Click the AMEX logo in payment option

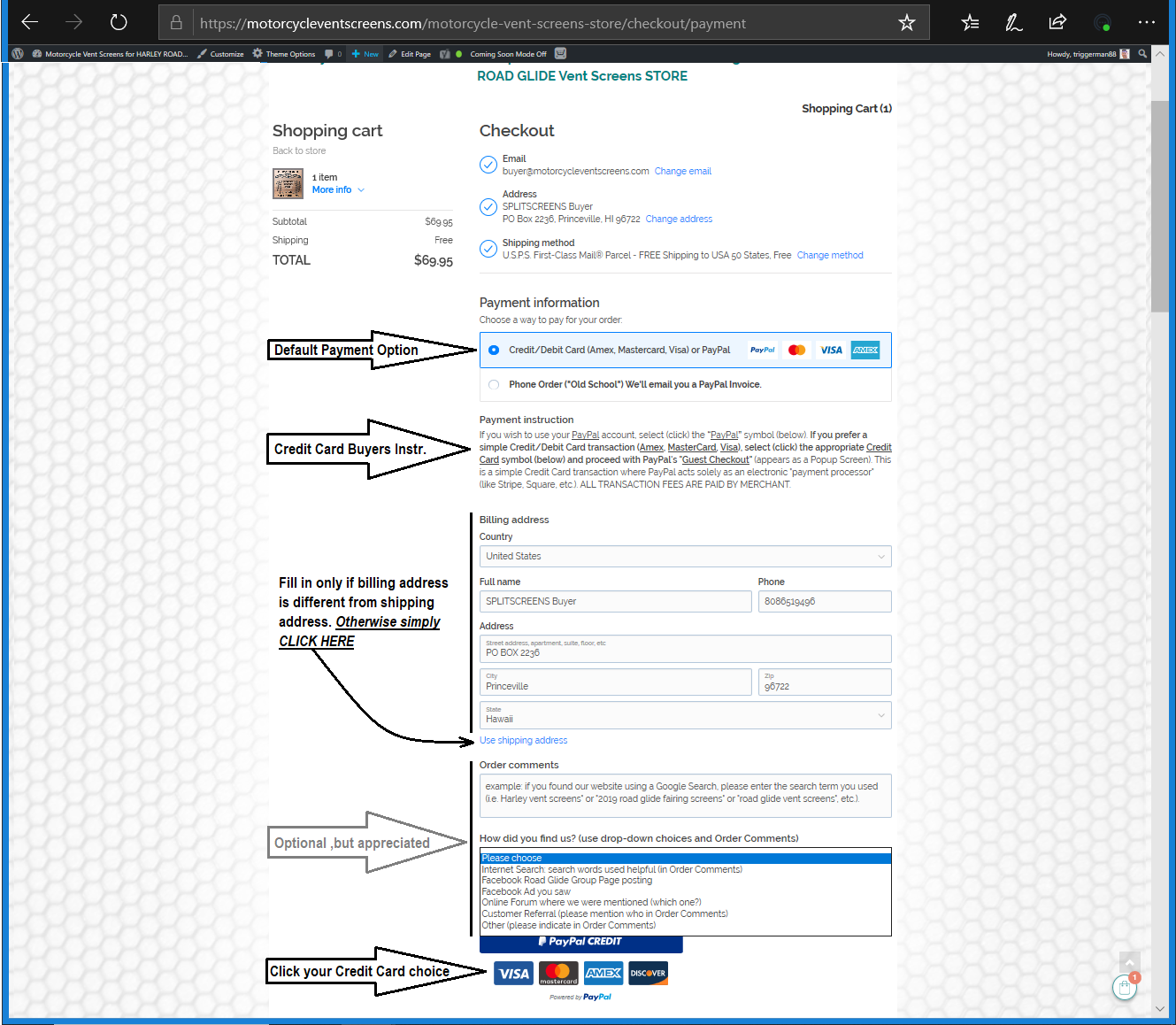865,351
